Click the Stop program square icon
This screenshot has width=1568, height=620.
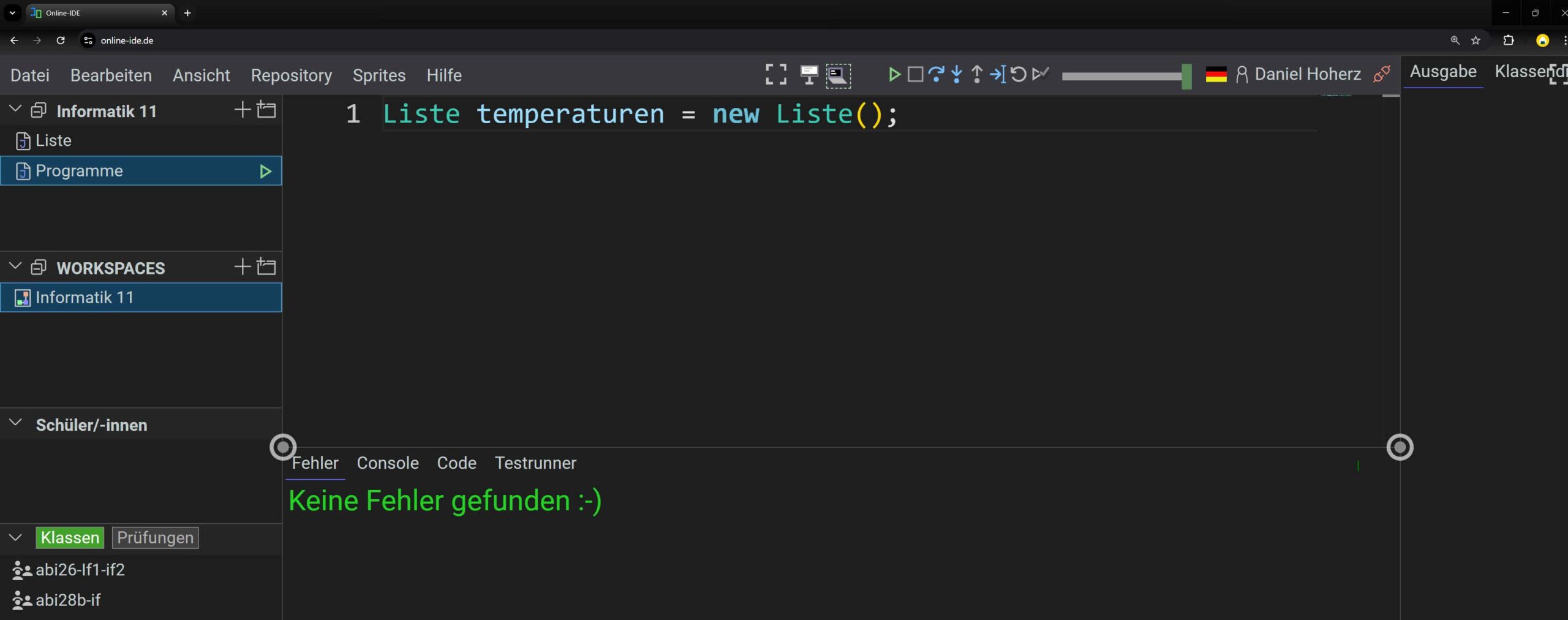915,75
